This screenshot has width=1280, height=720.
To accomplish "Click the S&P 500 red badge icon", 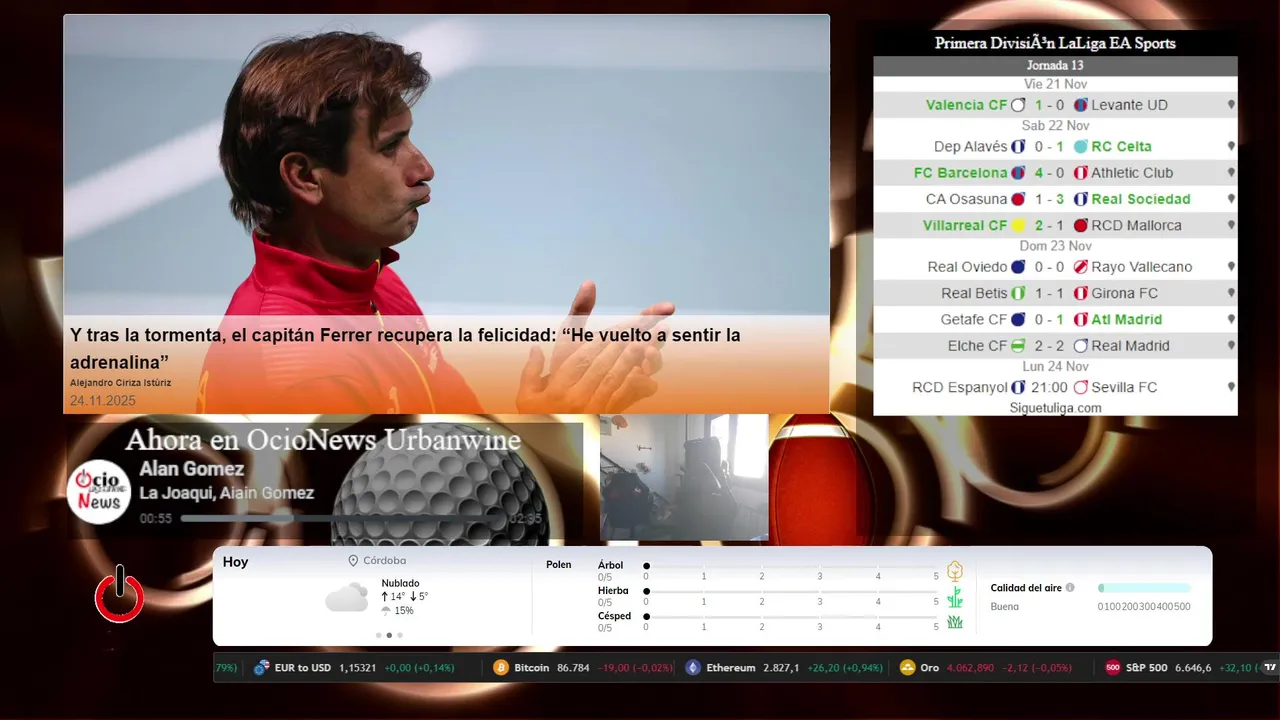I will tap(1112, 667).
